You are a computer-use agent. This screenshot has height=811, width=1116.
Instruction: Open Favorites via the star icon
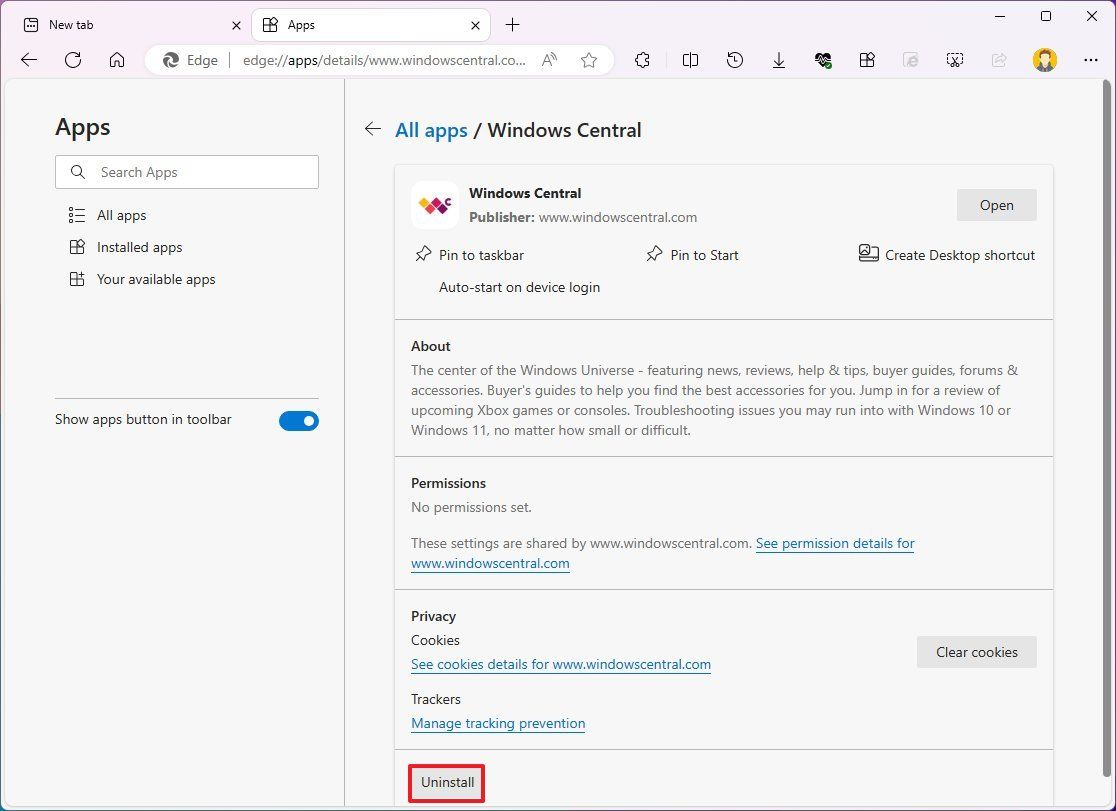(590, 60)
